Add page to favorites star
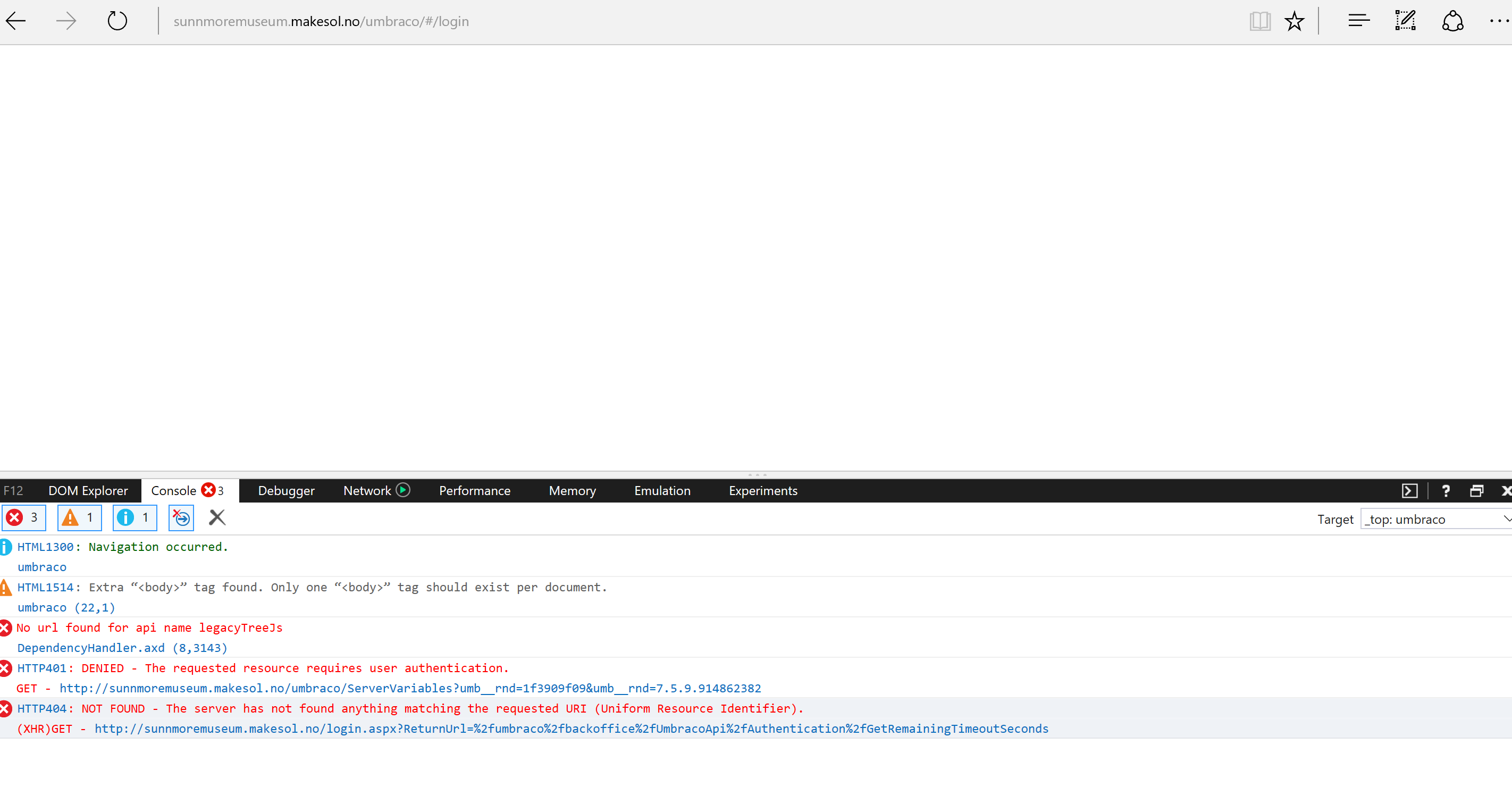 coord(1294,21)
